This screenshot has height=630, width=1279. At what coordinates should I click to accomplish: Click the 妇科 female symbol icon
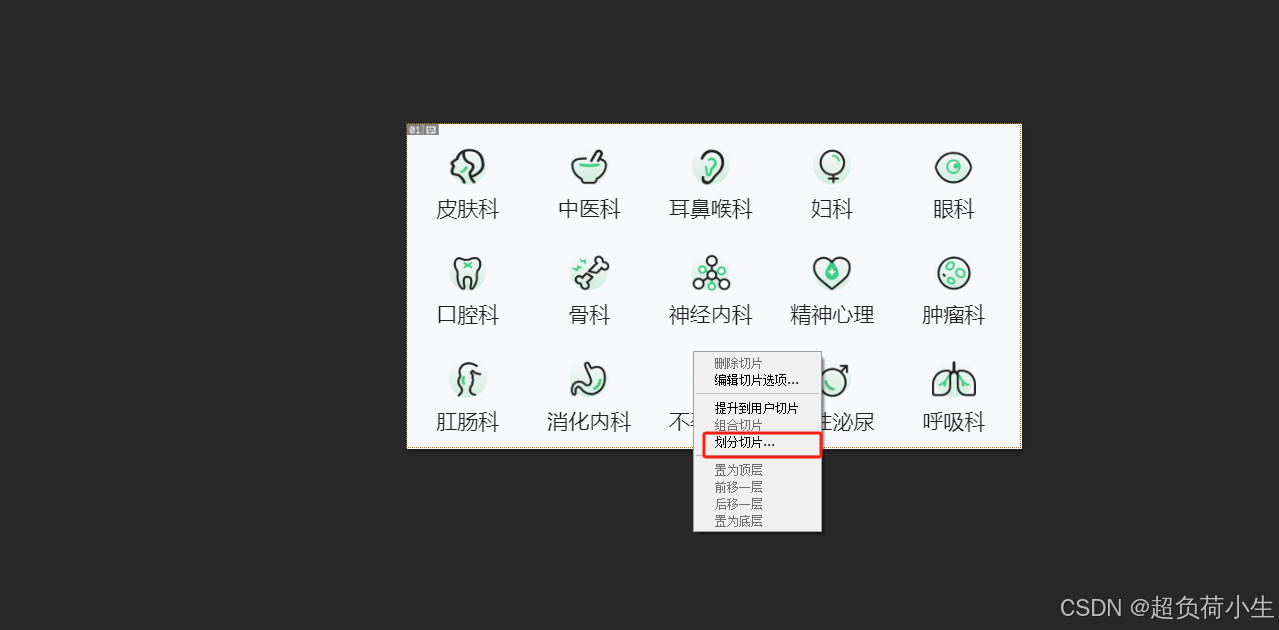(x=832, y=166)
